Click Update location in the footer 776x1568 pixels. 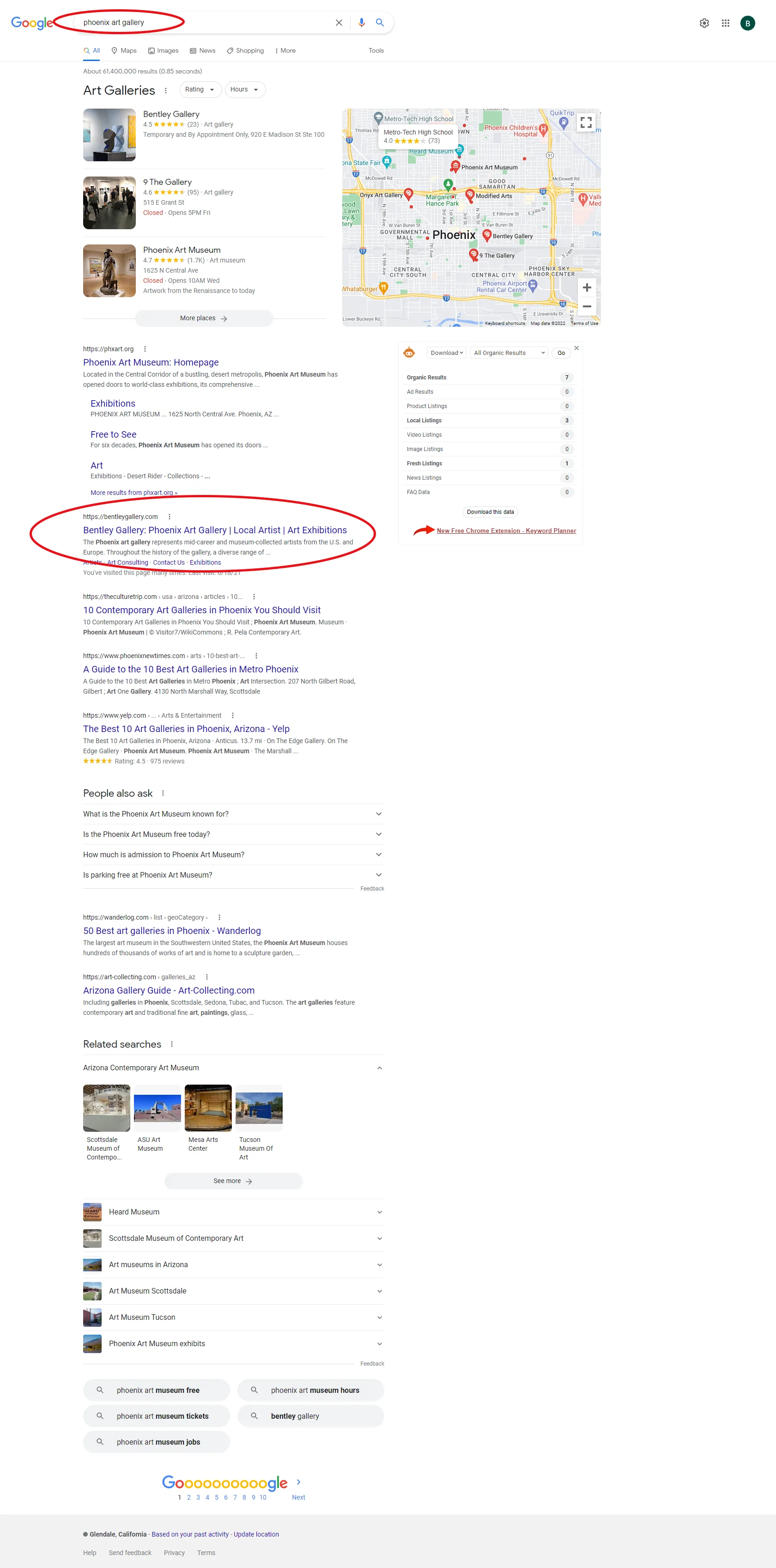click(256, 1535)
